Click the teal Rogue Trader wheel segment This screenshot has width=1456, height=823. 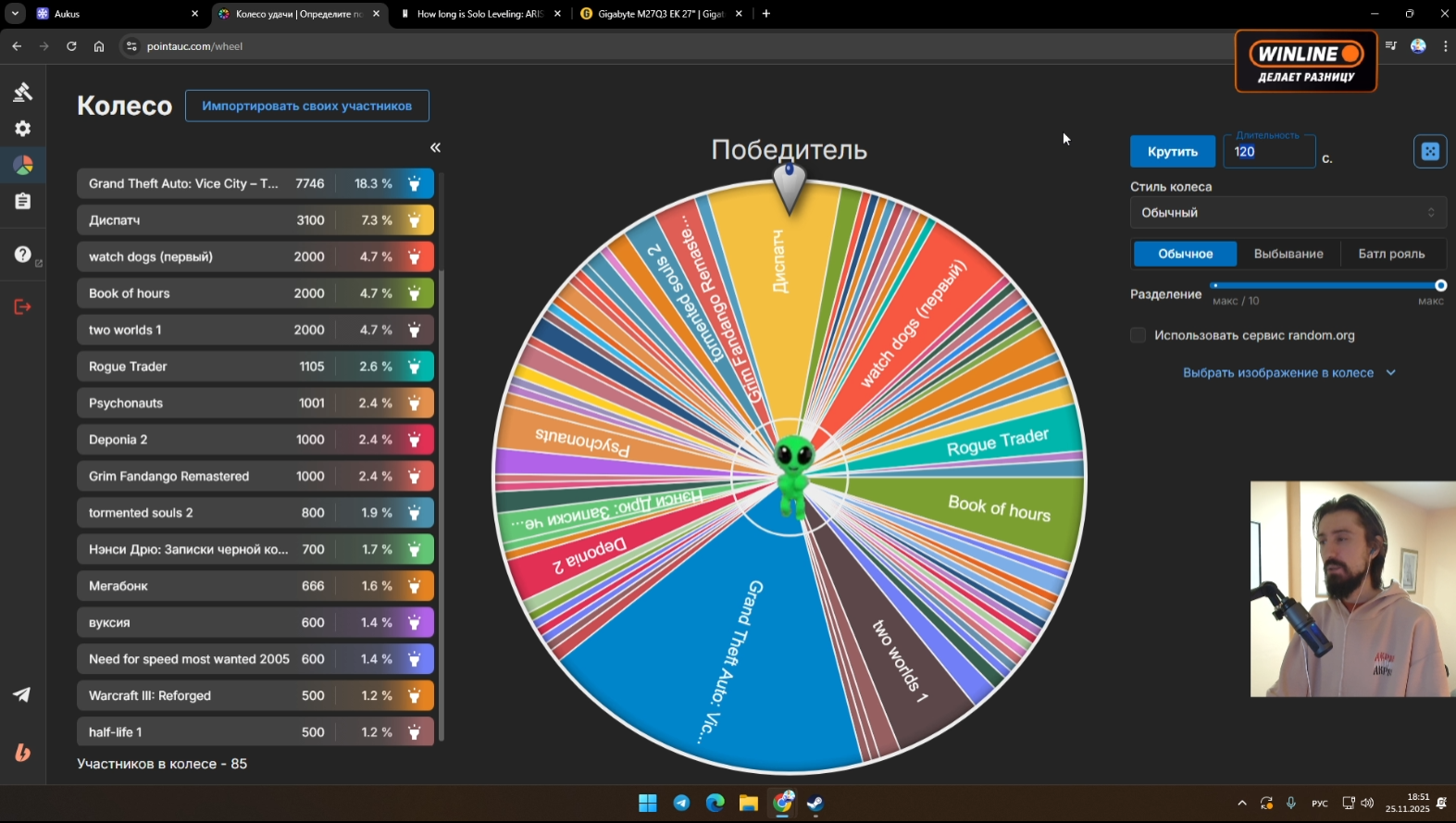998,443
